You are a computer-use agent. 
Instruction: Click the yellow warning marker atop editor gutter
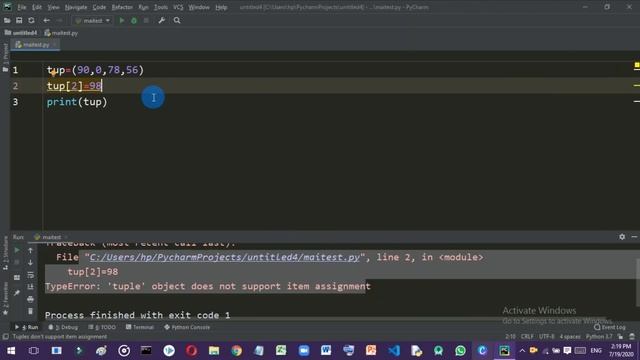point(637,65)
